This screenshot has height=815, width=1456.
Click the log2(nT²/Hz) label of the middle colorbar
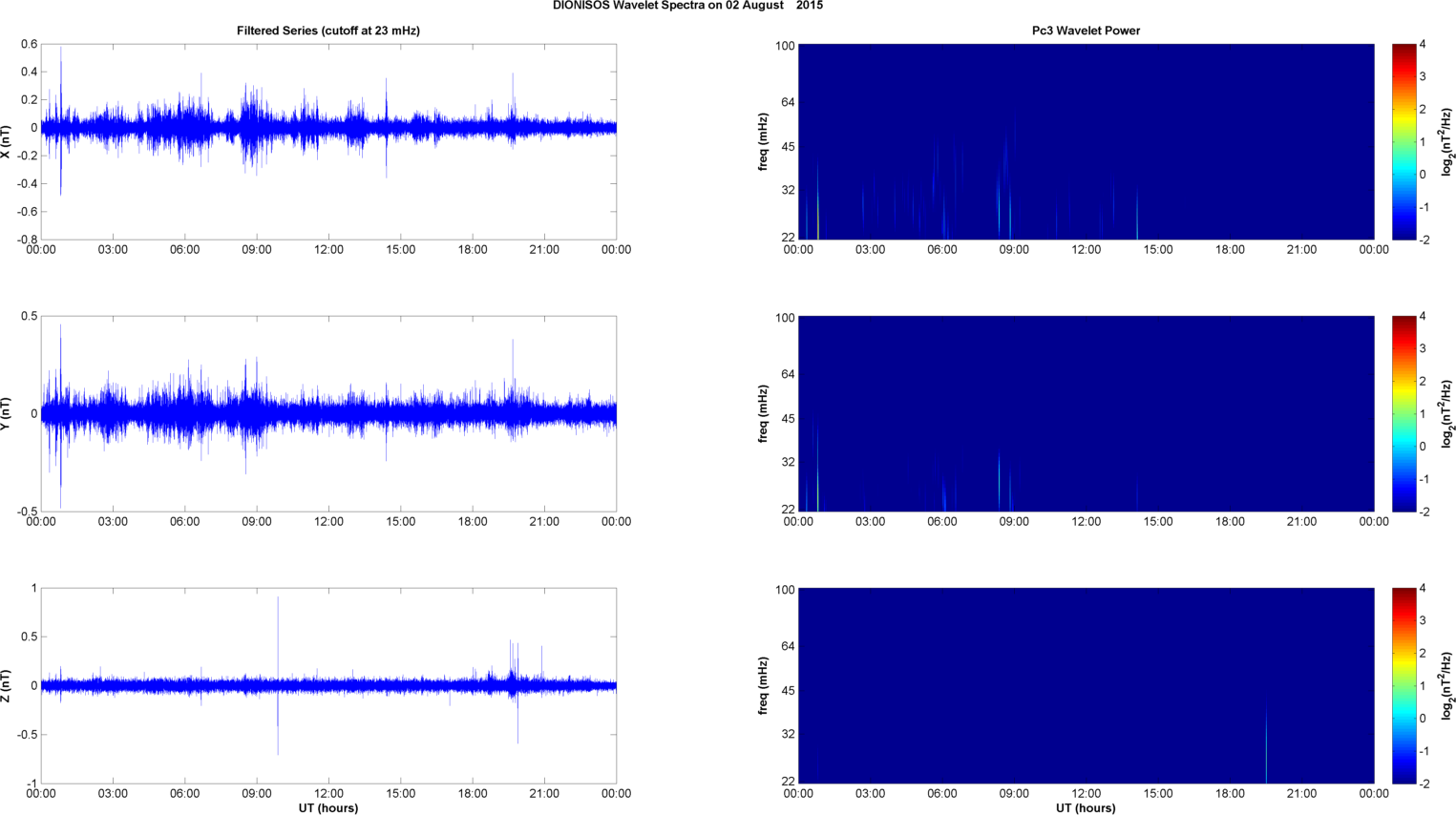(1447, 414)
